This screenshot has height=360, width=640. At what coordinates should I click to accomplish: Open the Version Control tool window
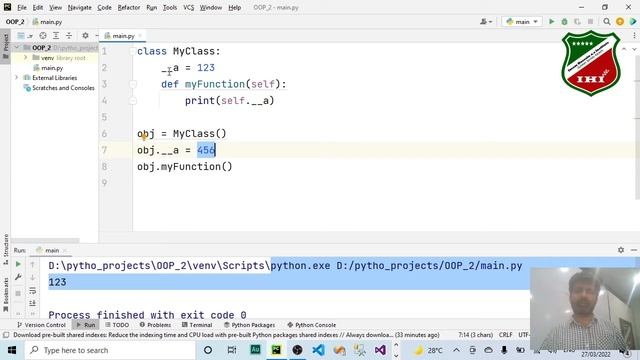coord(41,325)
